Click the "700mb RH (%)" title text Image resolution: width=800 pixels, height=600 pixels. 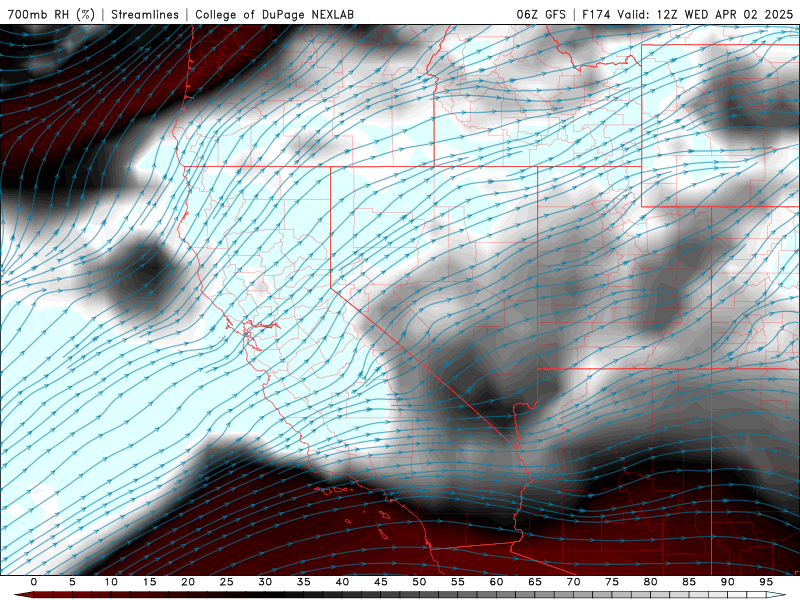[51, 14]
